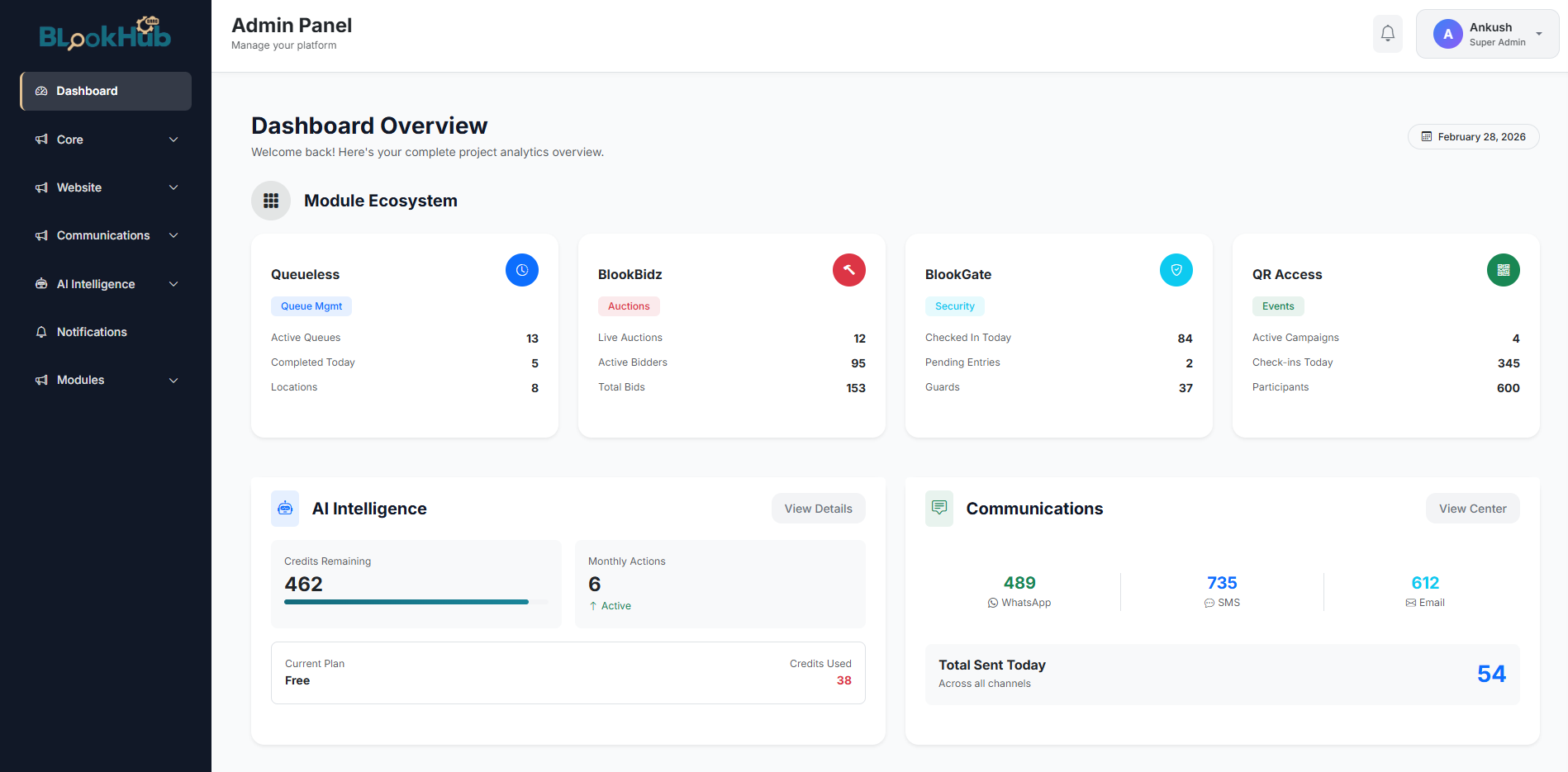
Task: Open the BlookBidz card title
Action: 630,274
